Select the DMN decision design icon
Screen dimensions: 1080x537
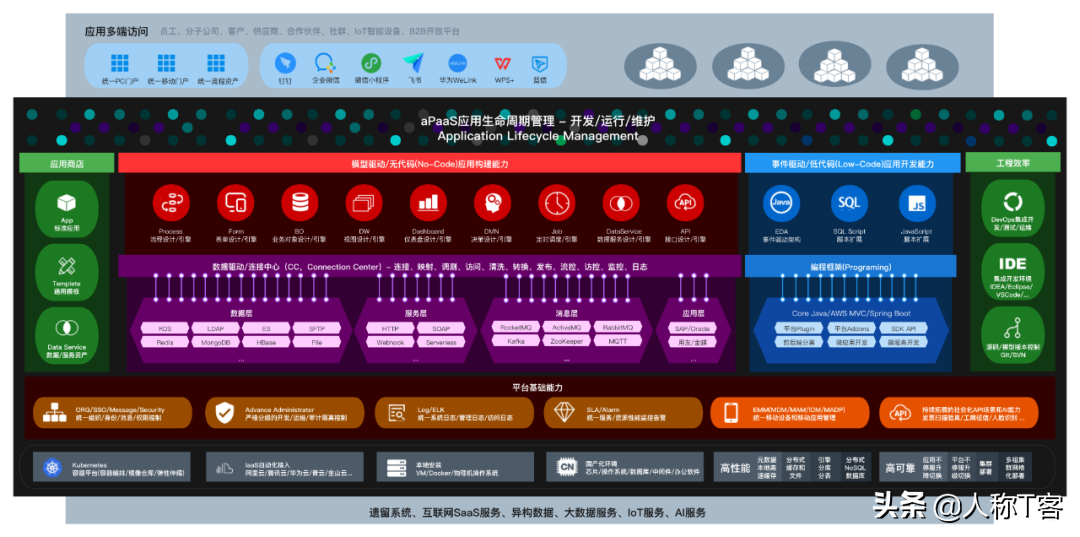pyautogui.click(x=492, y=203)
